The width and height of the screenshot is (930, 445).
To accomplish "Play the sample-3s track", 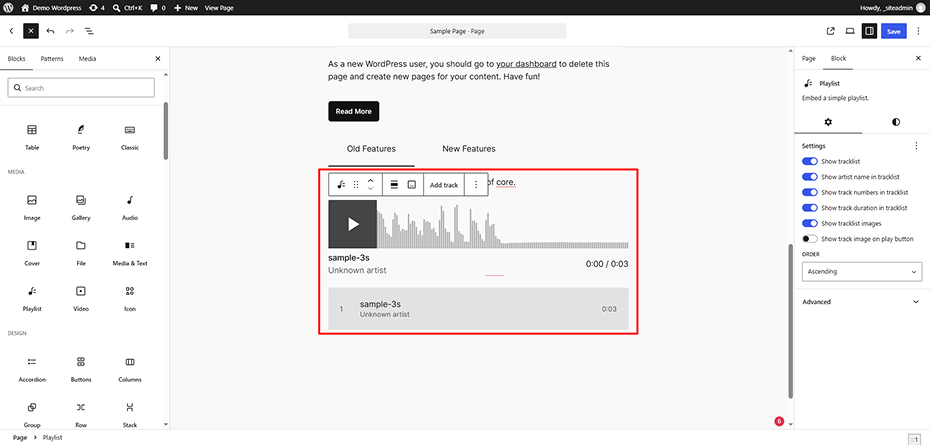I will [x=353, y=224].
